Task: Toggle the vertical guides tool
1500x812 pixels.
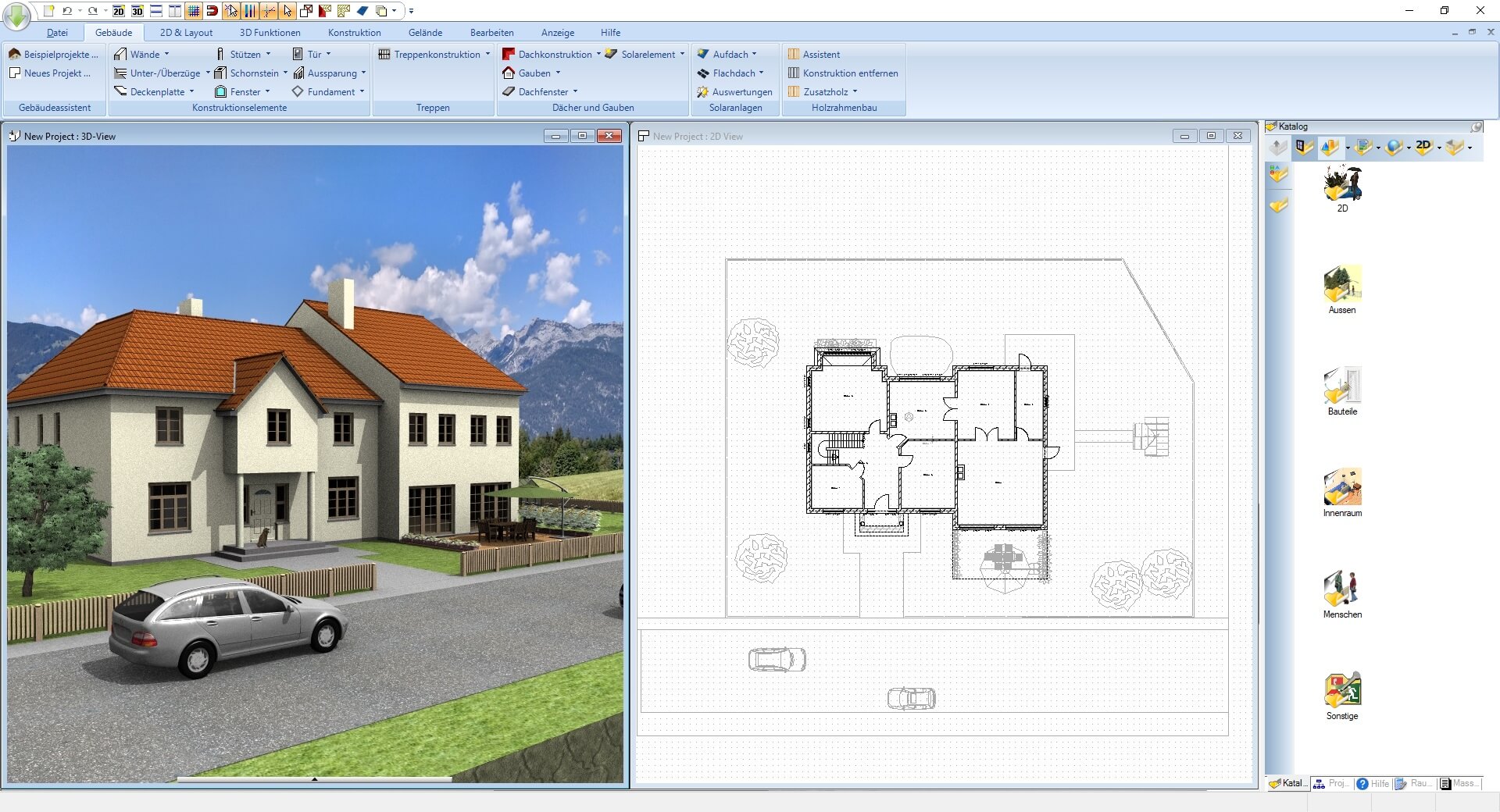Action: point(249,11)
